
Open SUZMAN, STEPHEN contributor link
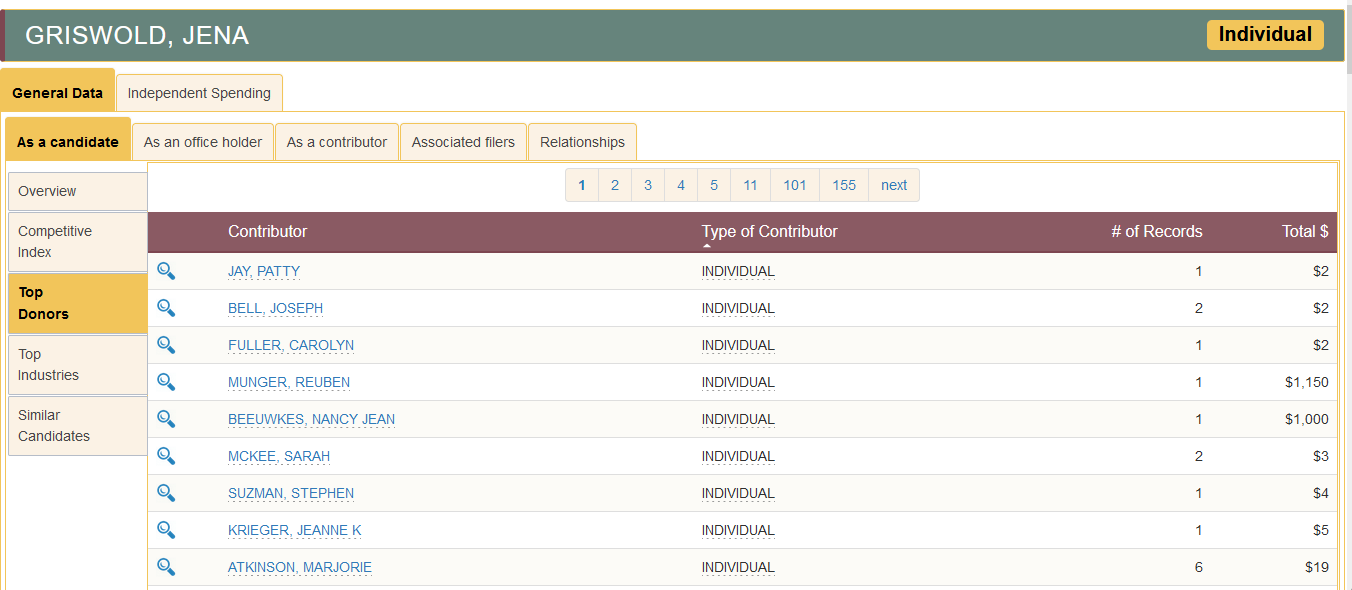point(291,493)
